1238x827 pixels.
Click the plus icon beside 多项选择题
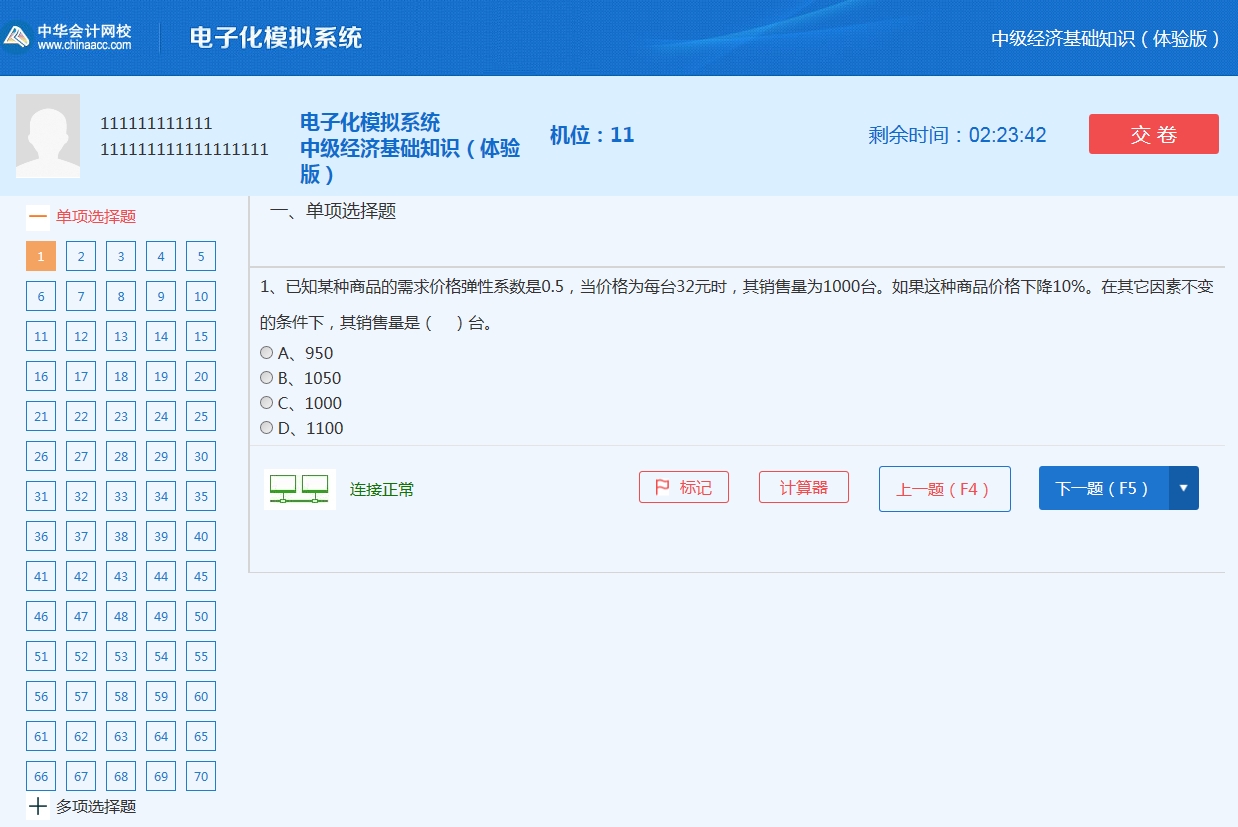click(38, 806)
